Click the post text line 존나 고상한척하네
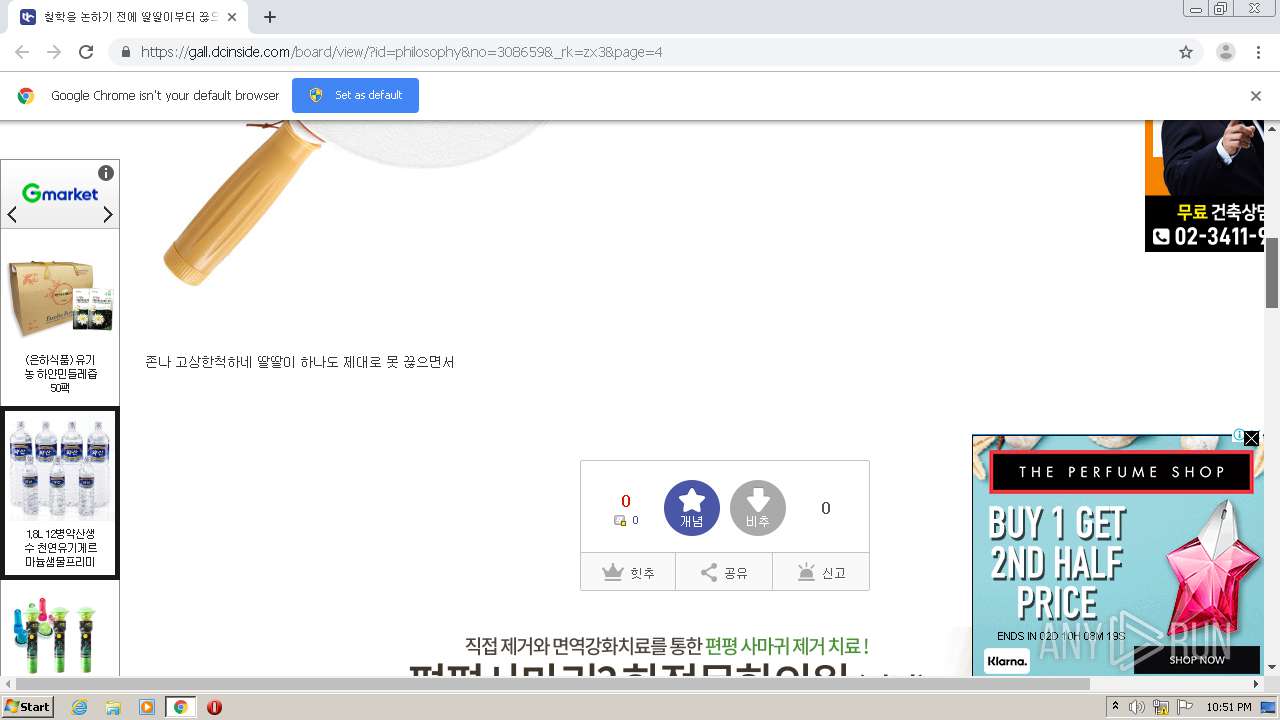 300,362
